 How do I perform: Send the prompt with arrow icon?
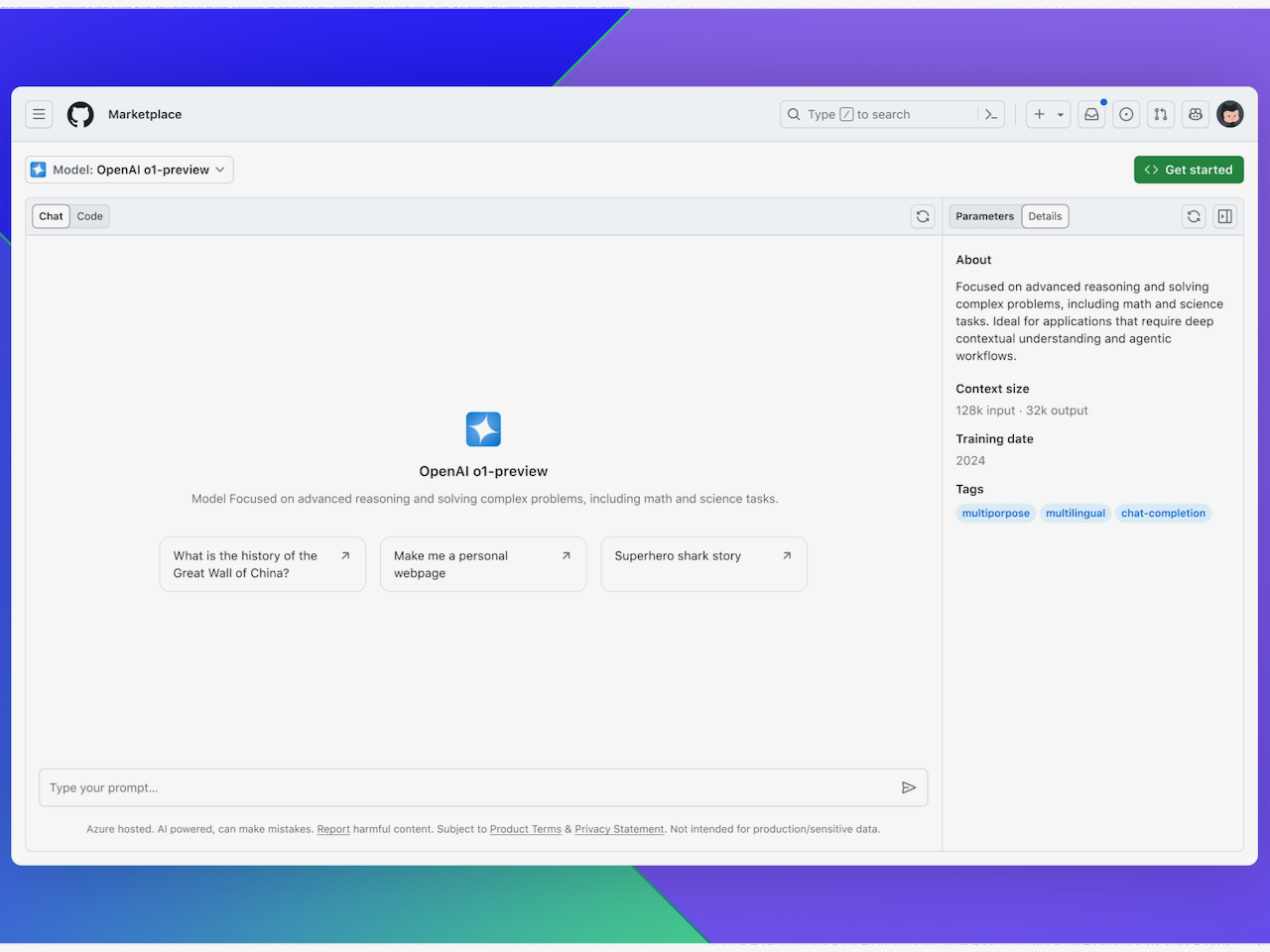tap(909, 787)
